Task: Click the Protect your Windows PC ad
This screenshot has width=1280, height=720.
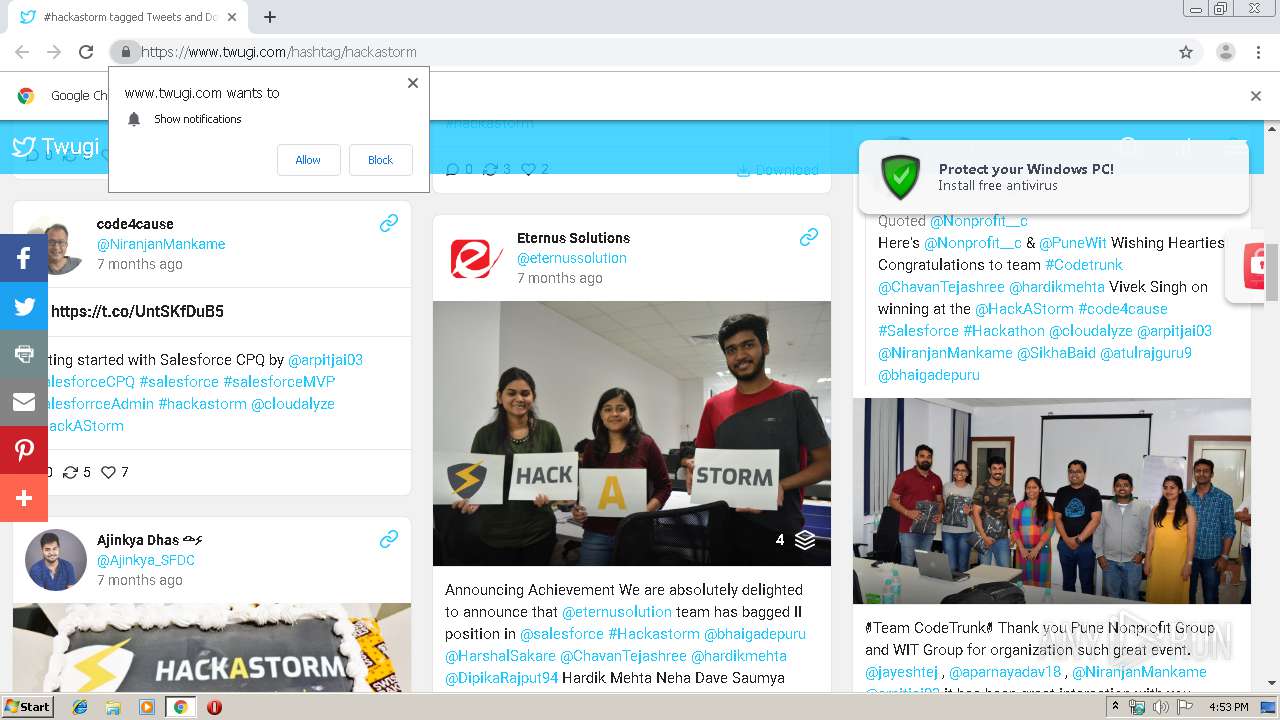Action: tap(1054, 177)
